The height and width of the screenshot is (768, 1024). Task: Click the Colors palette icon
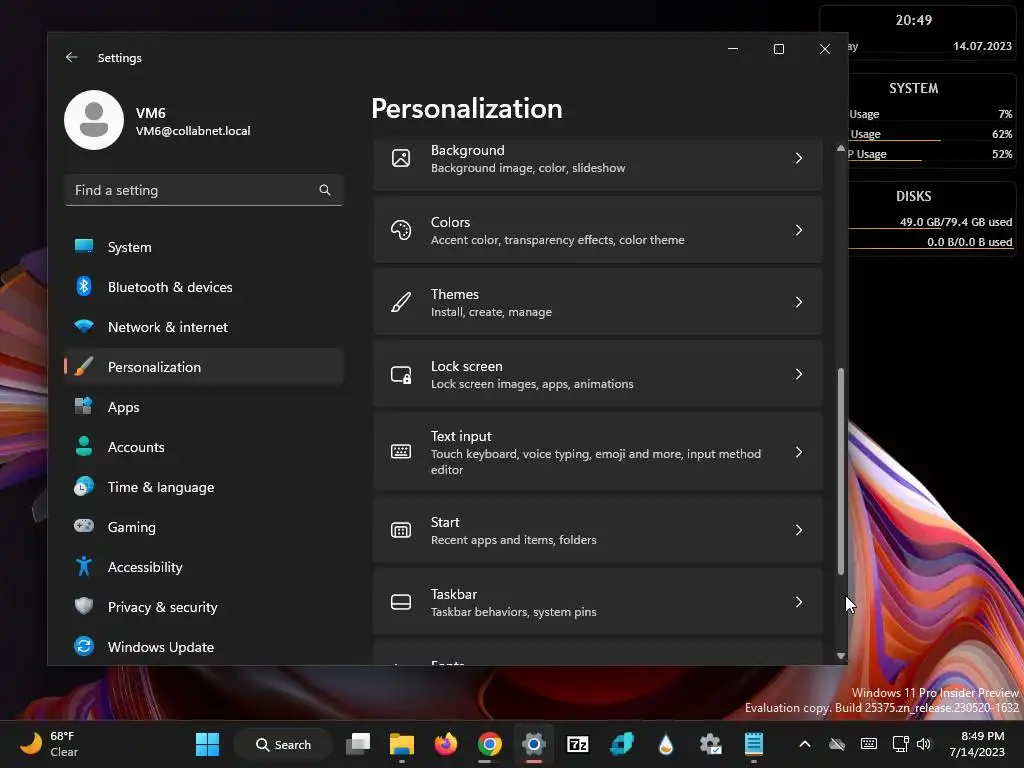(401, 230)
